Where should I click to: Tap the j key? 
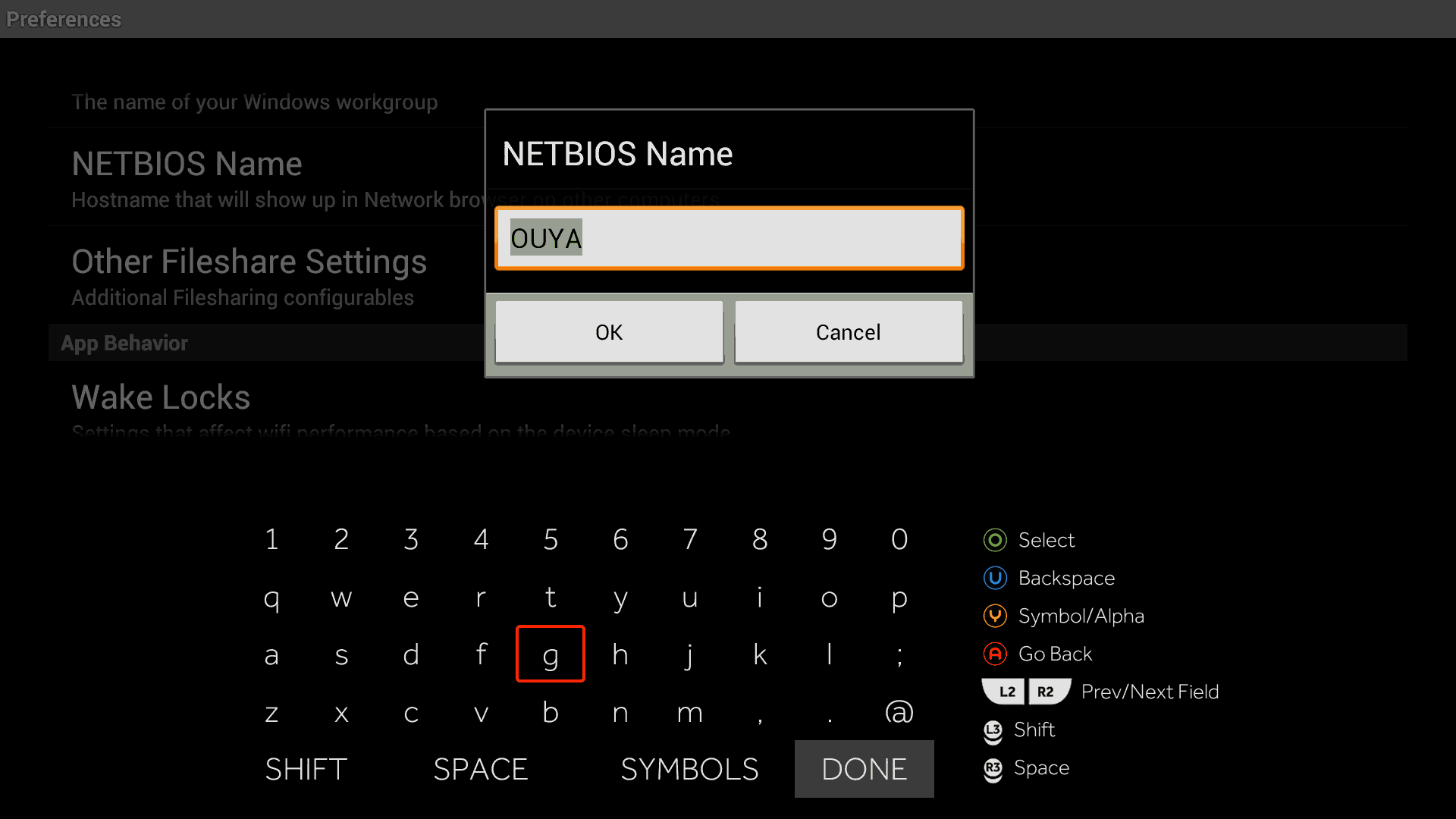(690, 654)
